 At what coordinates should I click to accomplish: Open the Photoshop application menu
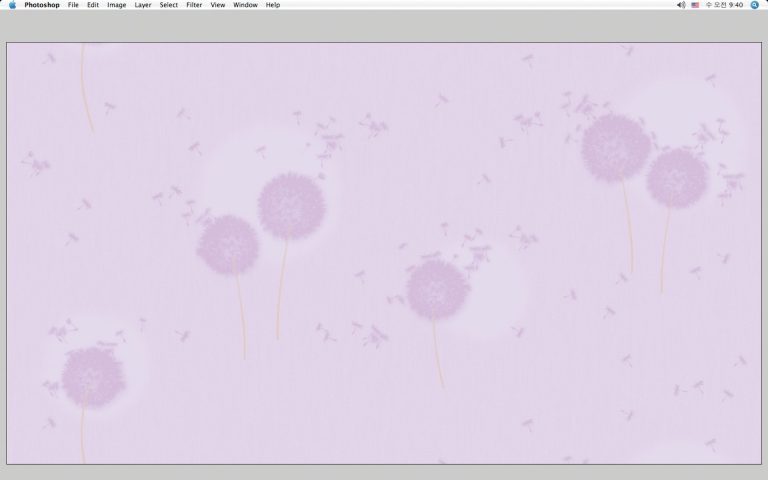coord(42,5)
